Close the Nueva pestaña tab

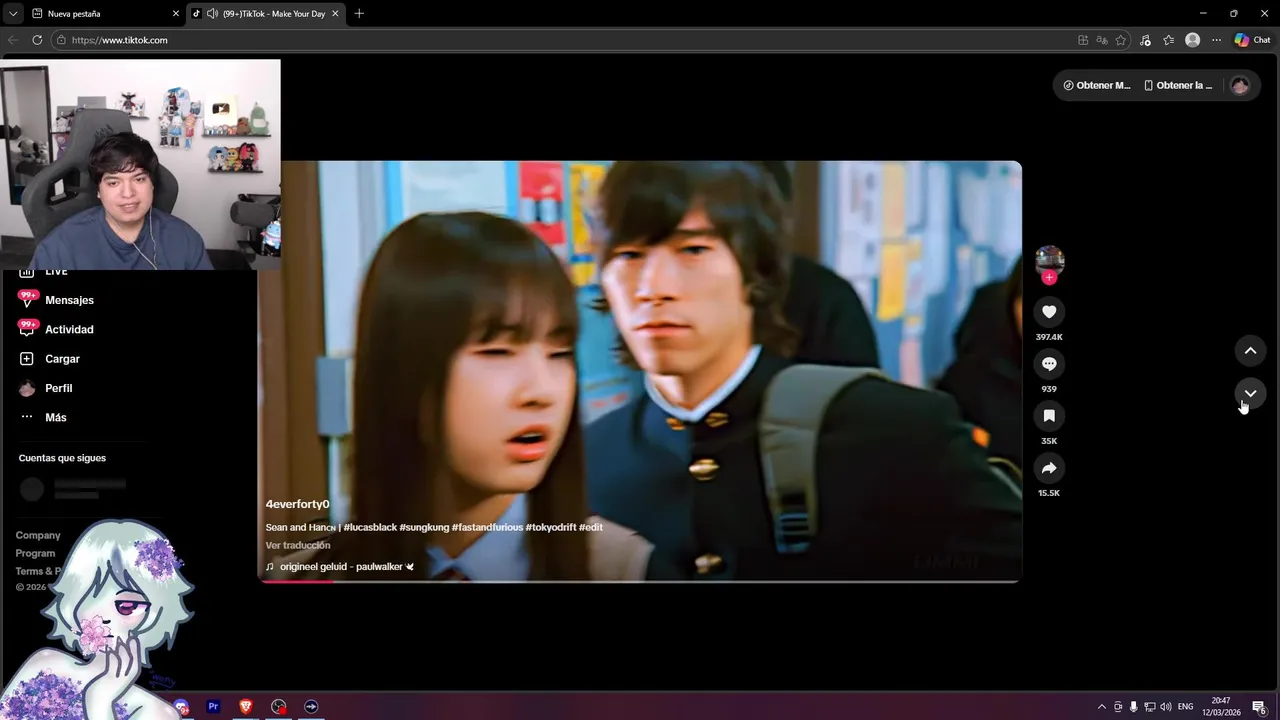pos(176,13)
